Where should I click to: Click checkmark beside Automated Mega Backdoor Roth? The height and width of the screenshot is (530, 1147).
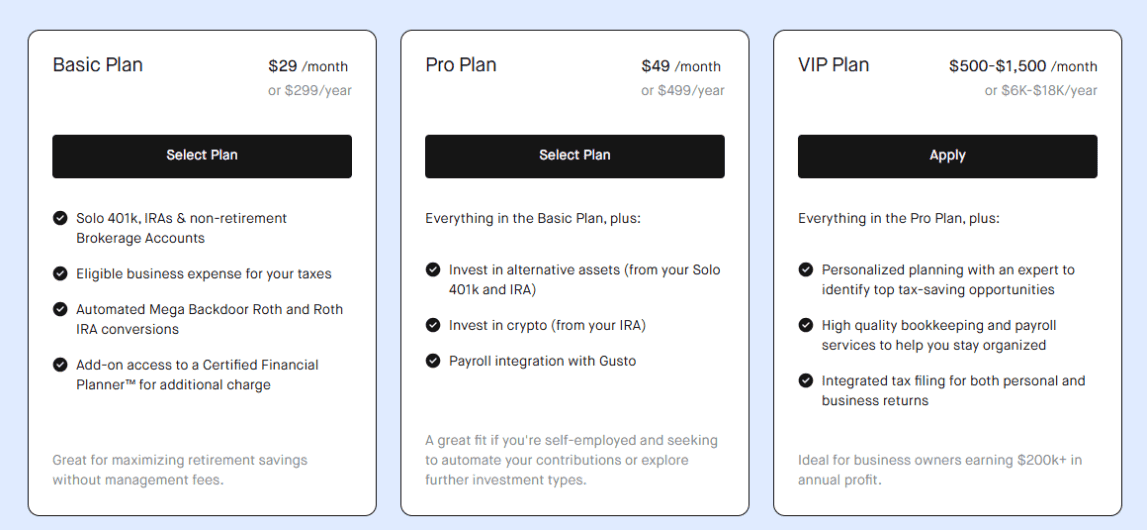tap(60, 309)
